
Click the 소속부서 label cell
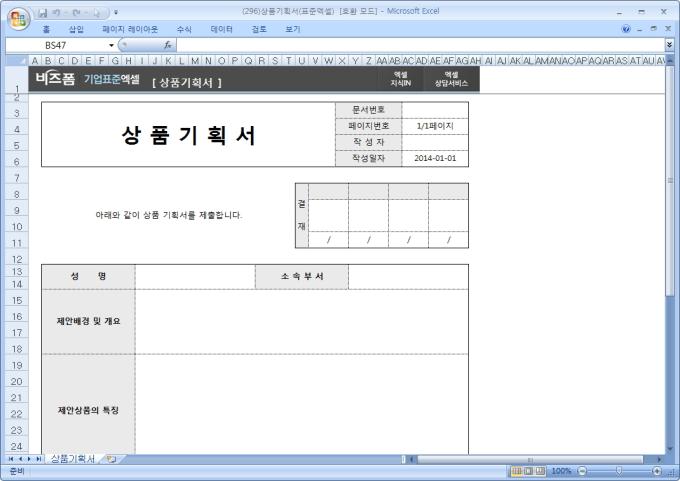point(301,277)
